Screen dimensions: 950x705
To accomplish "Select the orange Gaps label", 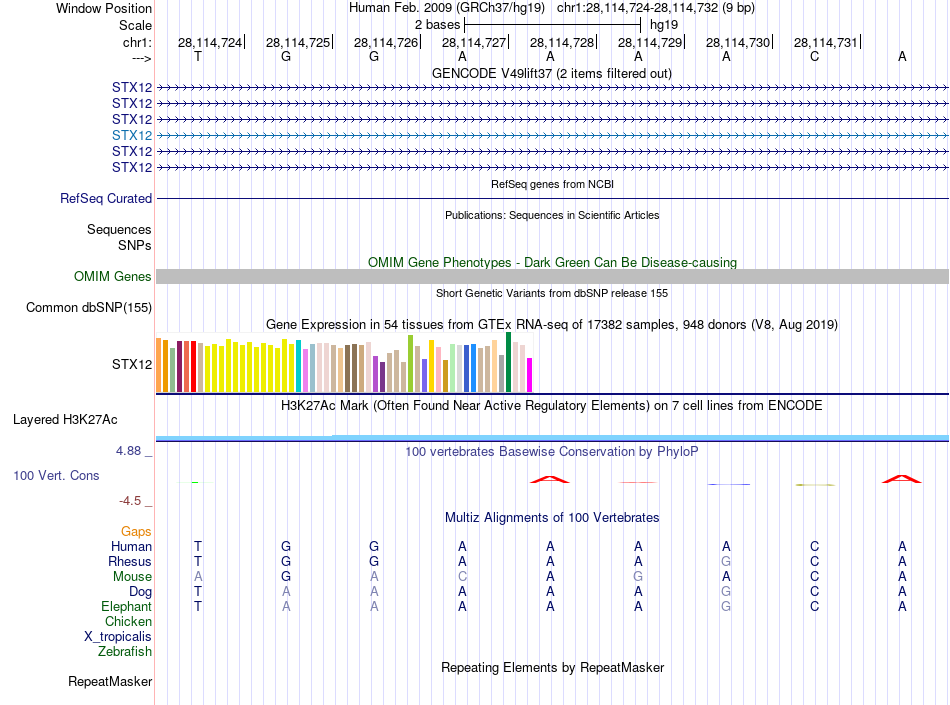I will click(x=136, y=531).
